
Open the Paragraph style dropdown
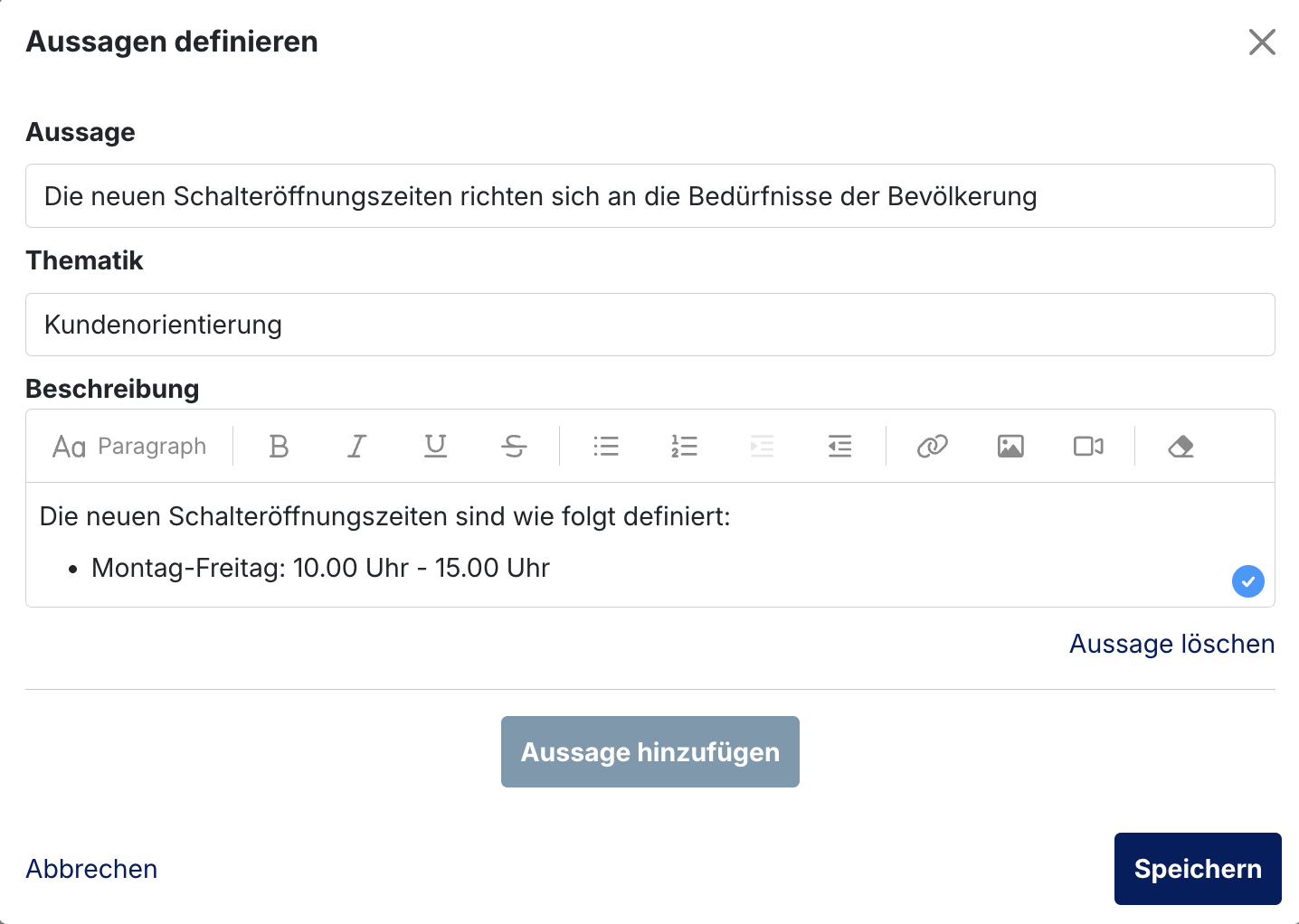[129, 447]
